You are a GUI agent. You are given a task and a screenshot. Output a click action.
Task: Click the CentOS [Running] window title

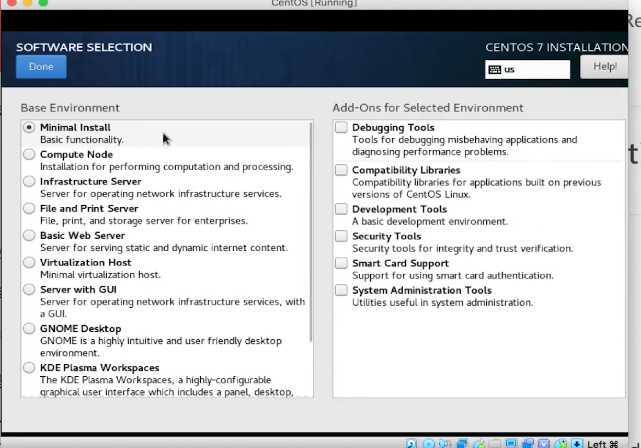pos(314,3)
